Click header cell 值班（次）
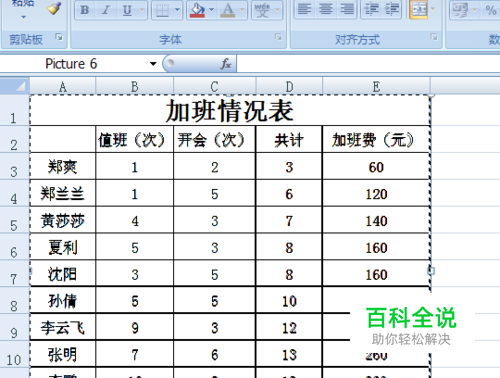The width and height of the screenshot is (500, 378). coord(135,140)
